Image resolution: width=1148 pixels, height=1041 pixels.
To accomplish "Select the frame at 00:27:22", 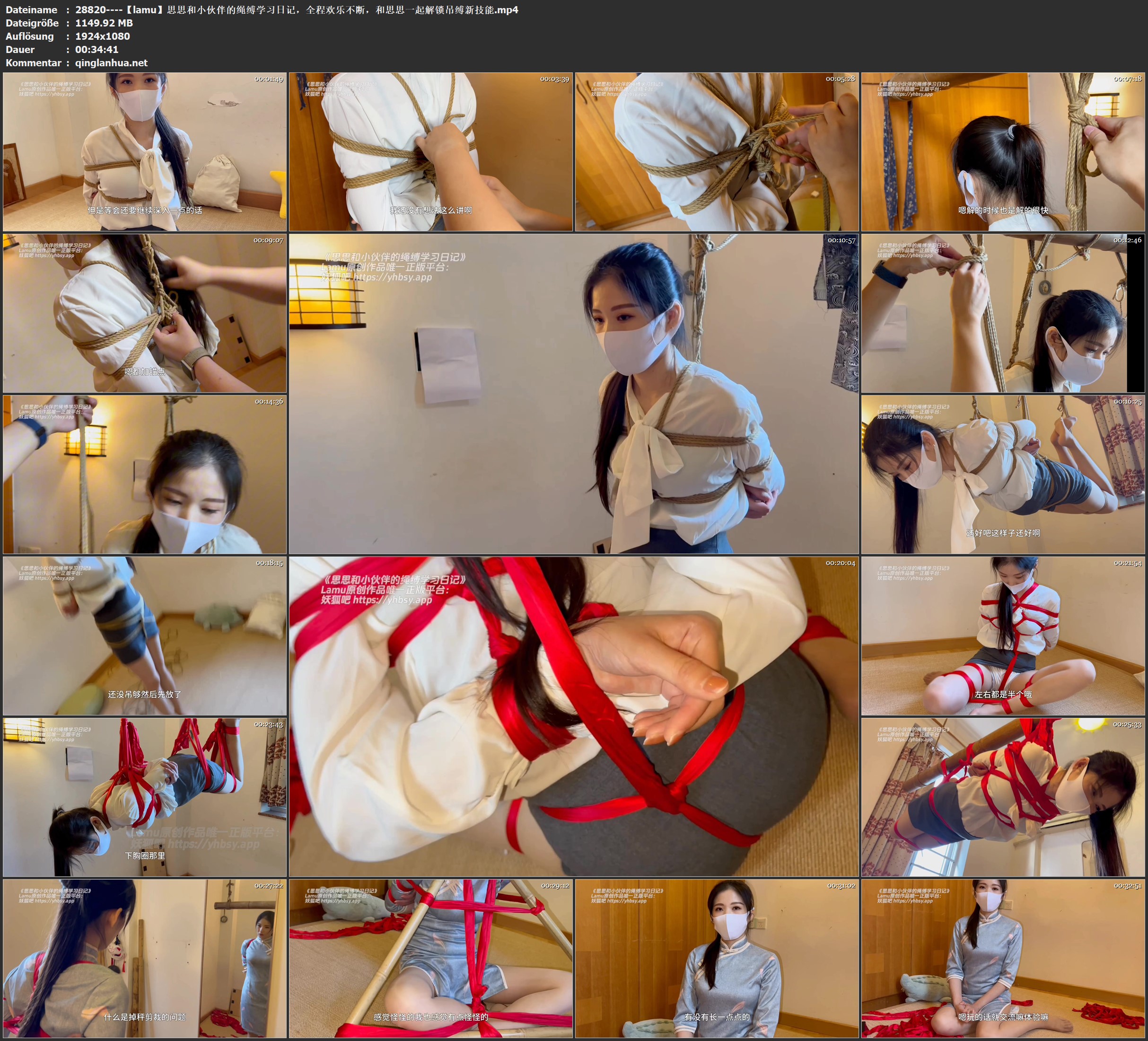I will click(x=145, y=958).
